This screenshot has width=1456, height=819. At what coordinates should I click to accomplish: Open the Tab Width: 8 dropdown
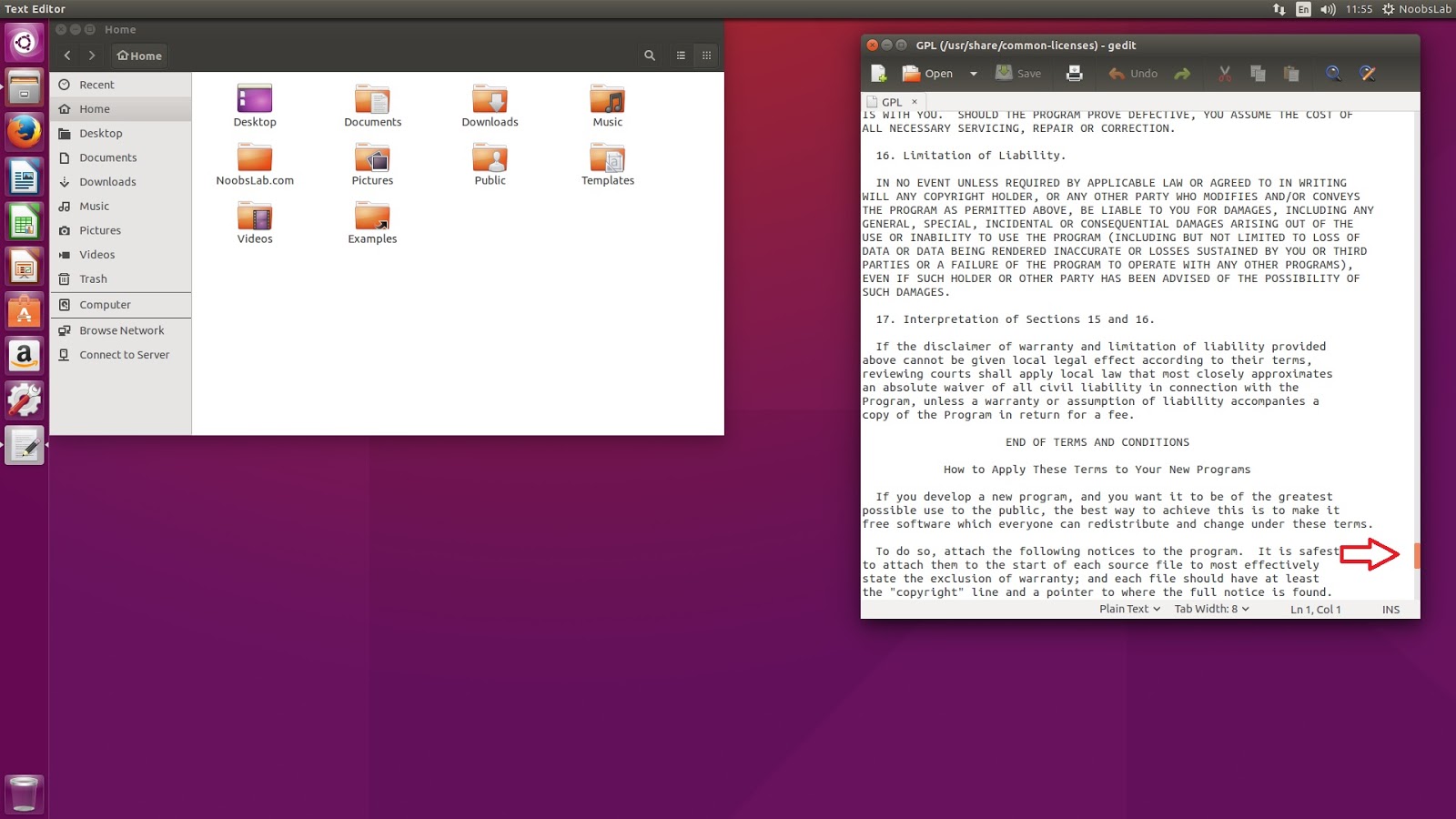[1210, 609]
